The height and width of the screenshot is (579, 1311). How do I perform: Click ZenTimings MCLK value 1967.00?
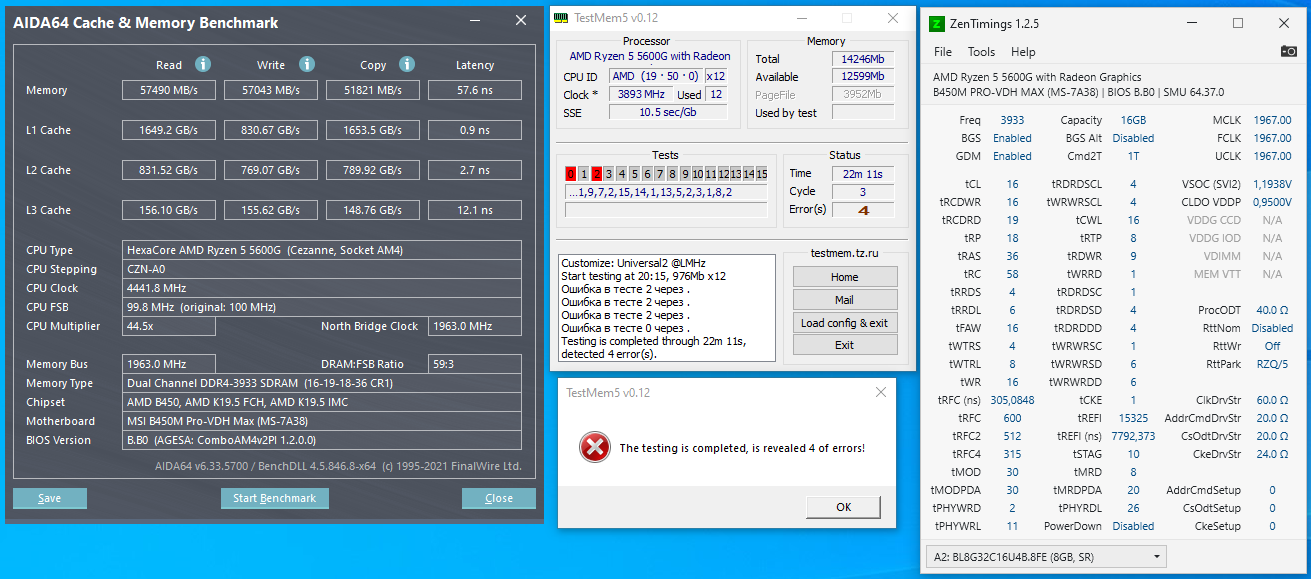(x=1272, y=120)
